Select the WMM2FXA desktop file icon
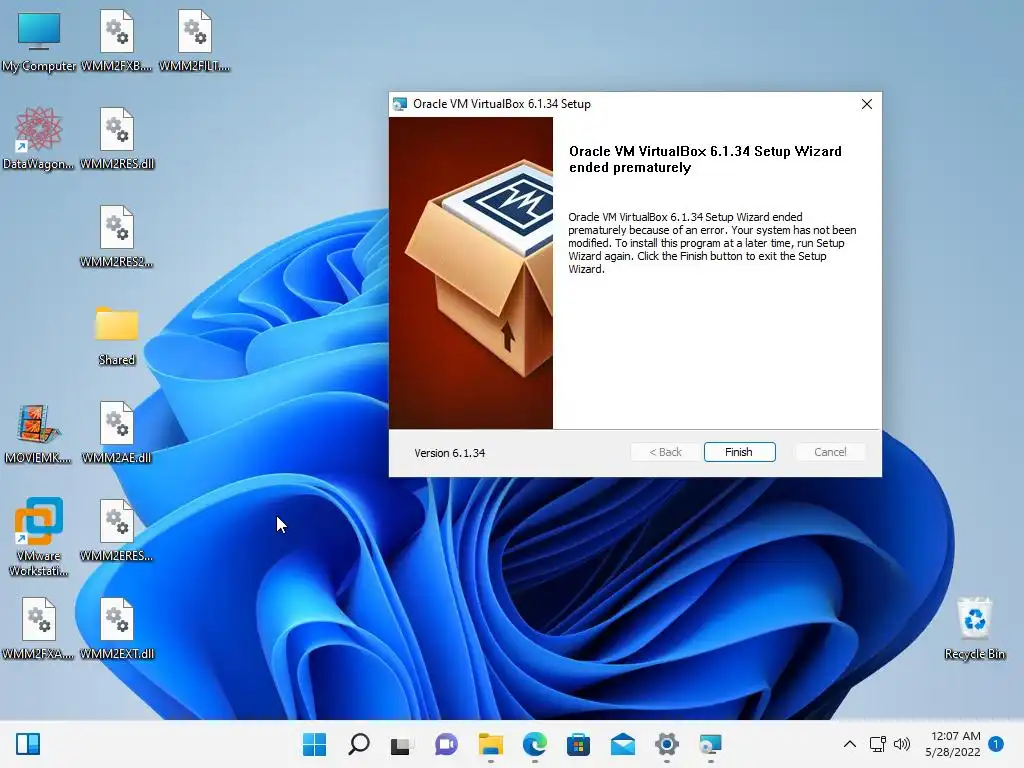1024x768 pixels. pos(39,629)
